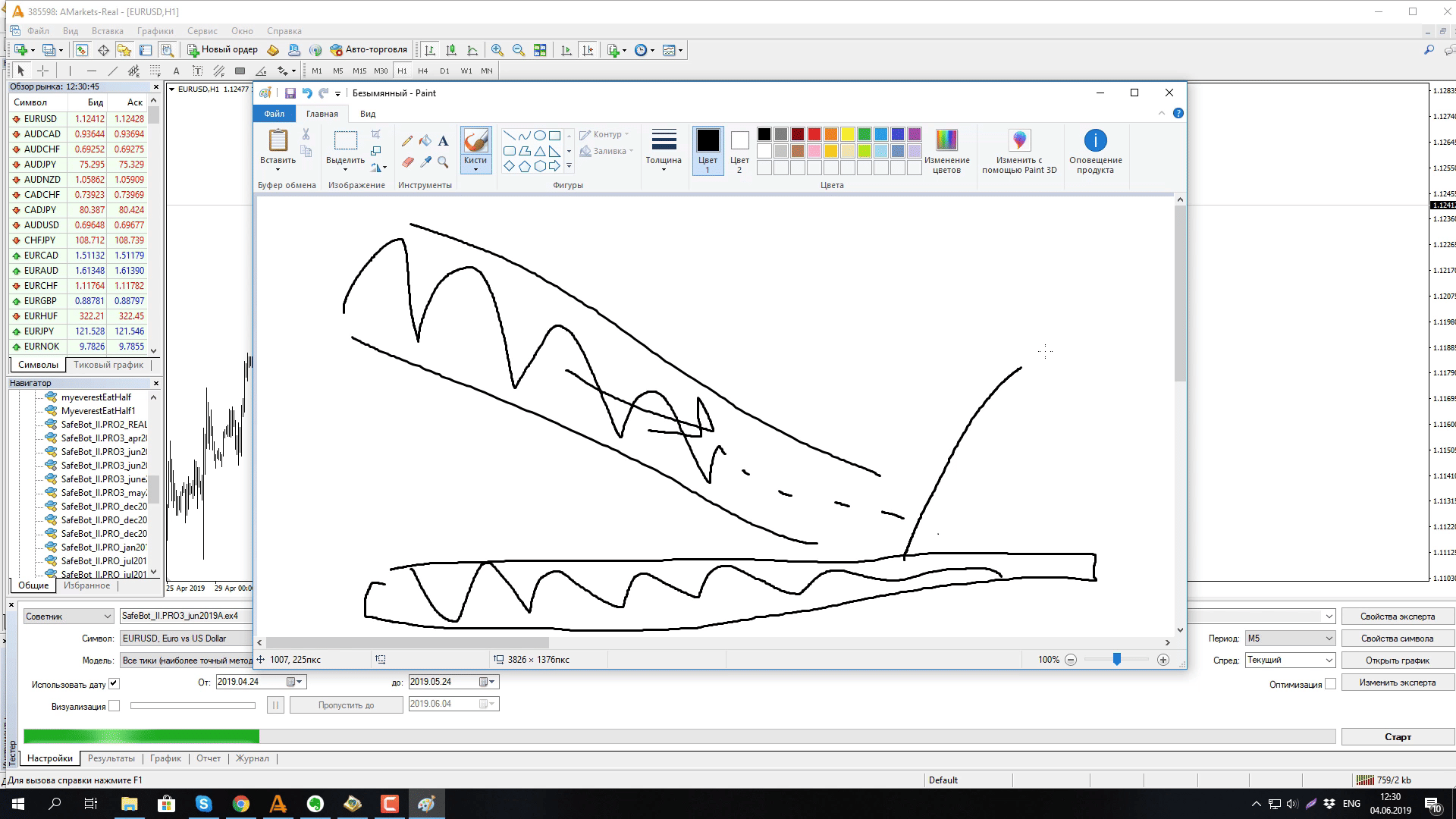
Task: Select the red color swatch in Paint
Action: point(814,134)
